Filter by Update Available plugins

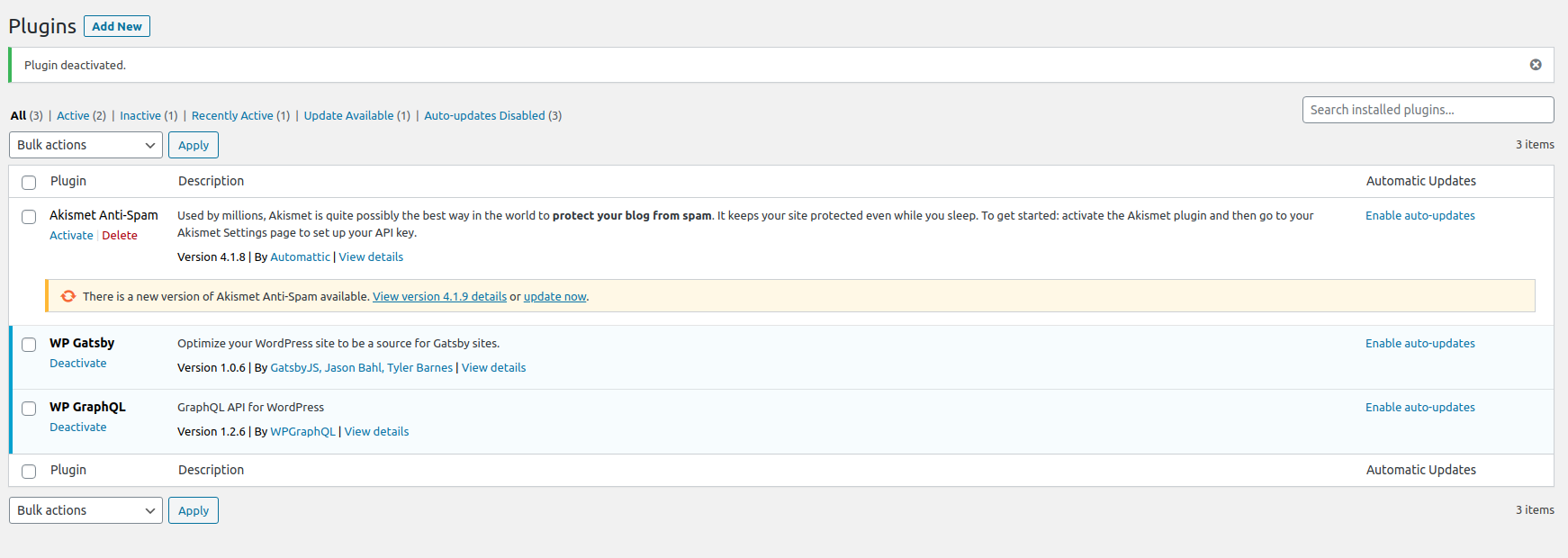pyautogui.click(x=348, y=115)
